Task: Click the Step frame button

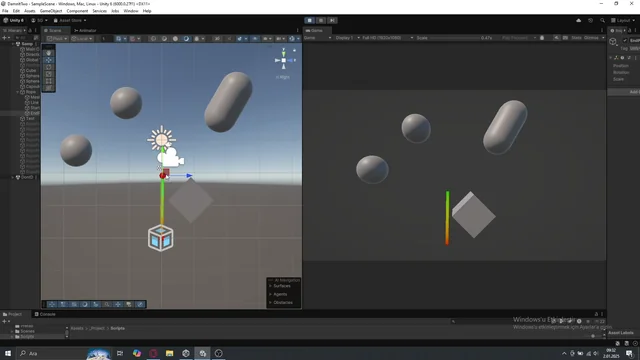Action: click(332, 20)
